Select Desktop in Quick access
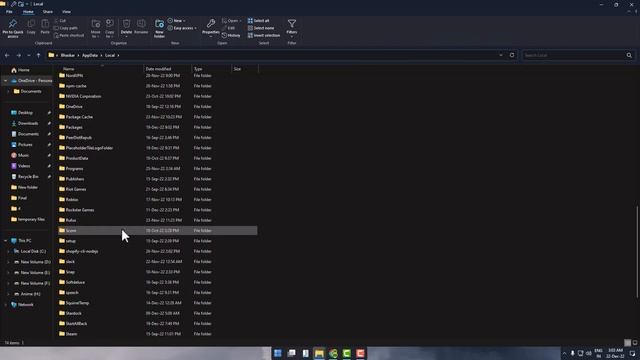Image resolution: width=640 pixels, height=360 pixels. 25,113
